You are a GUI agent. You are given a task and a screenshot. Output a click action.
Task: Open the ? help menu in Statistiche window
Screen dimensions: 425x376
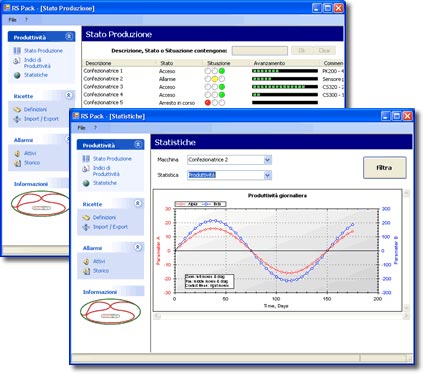(95, 128)
